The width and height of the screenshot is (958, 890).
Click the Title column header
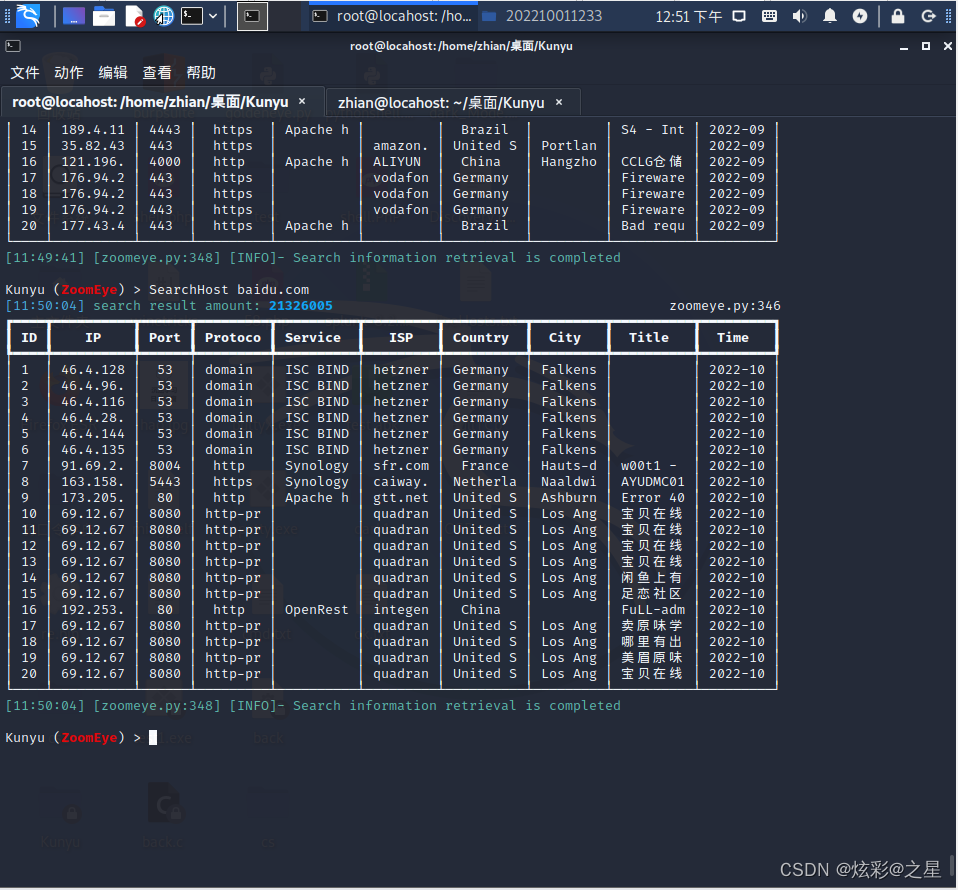[x=649, y=337]
